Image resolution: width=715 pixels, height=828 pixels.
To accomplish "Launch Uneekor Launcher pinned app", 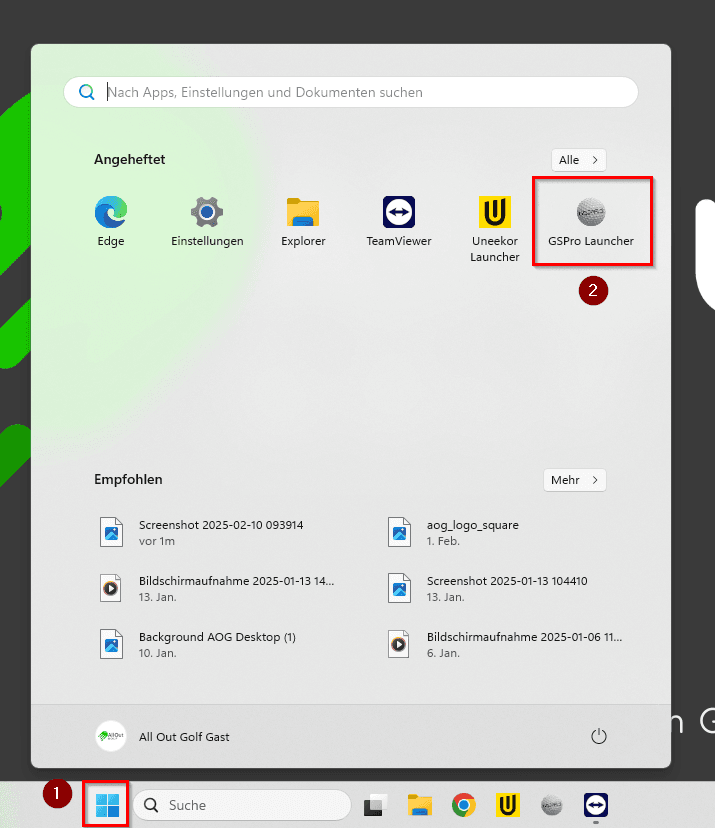I will pos(495,230).
